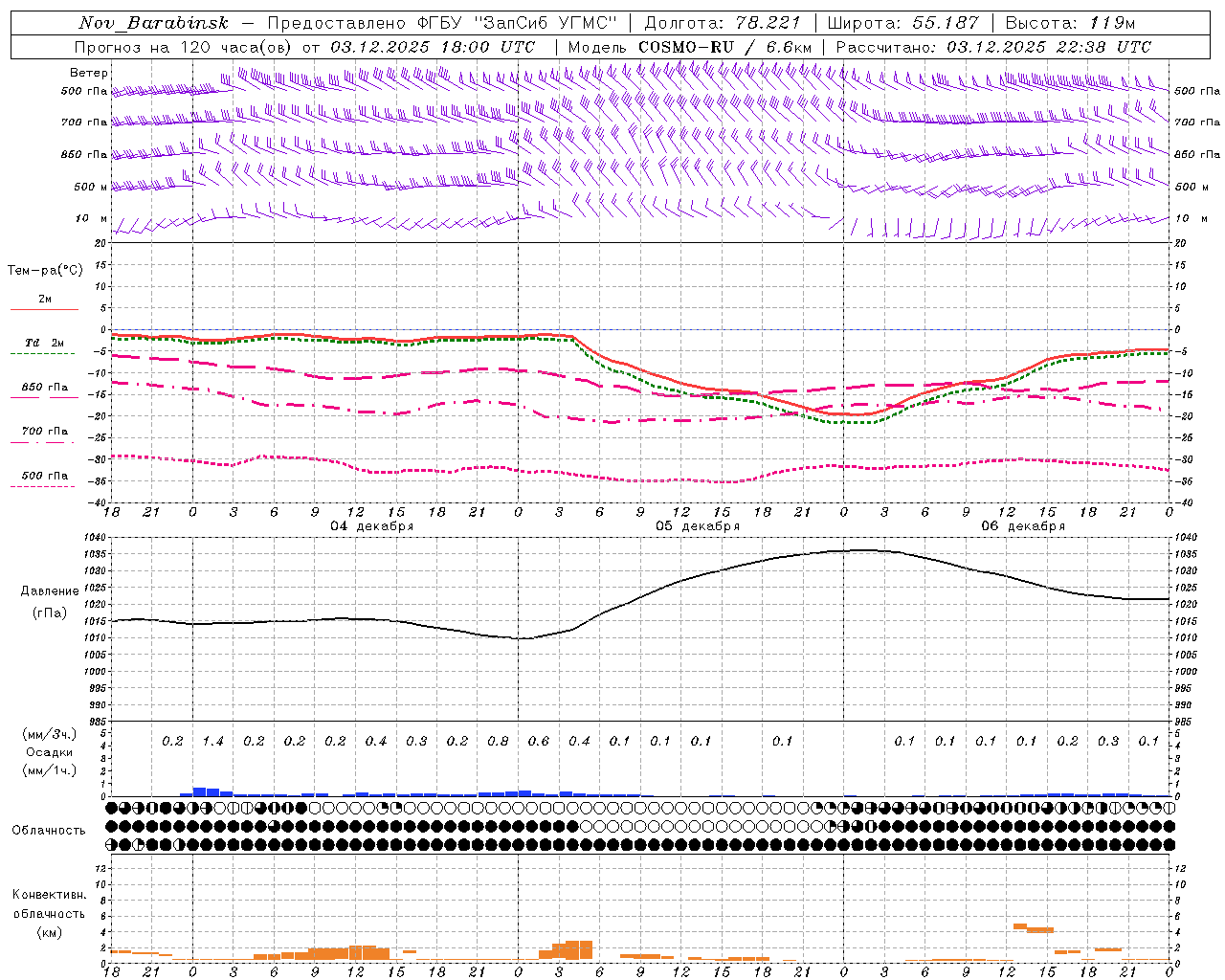The height and width of the screenshot is (980, 1225).
Task: Click the 500 м wind level label on left
Action: [x=92, y=187]
